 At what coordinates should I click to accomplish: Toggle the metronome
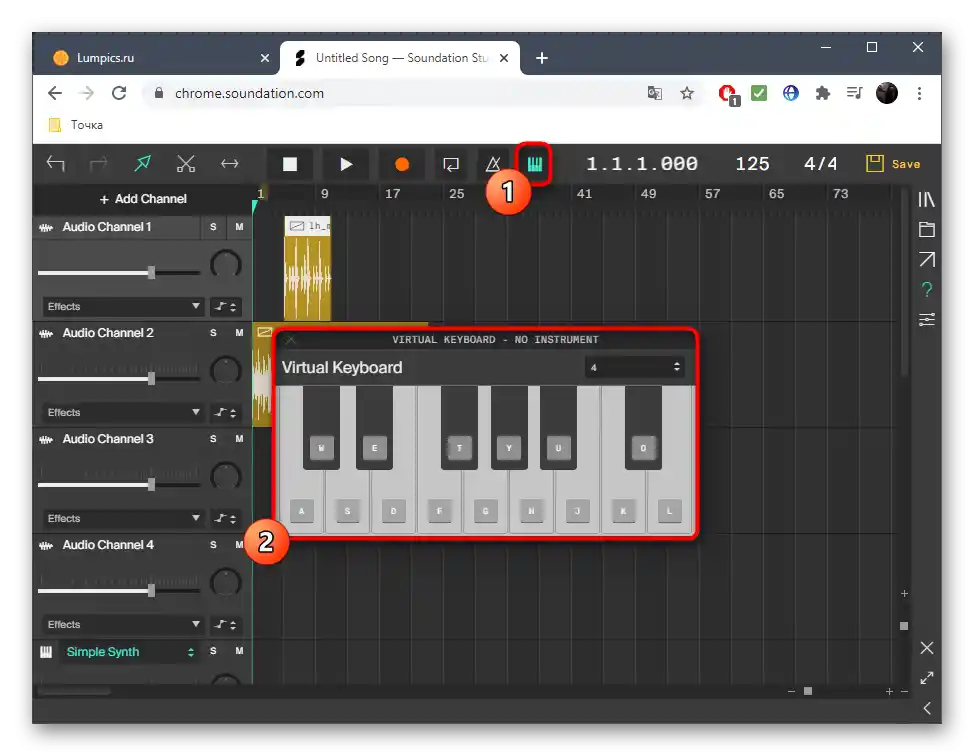click(493, 164)
